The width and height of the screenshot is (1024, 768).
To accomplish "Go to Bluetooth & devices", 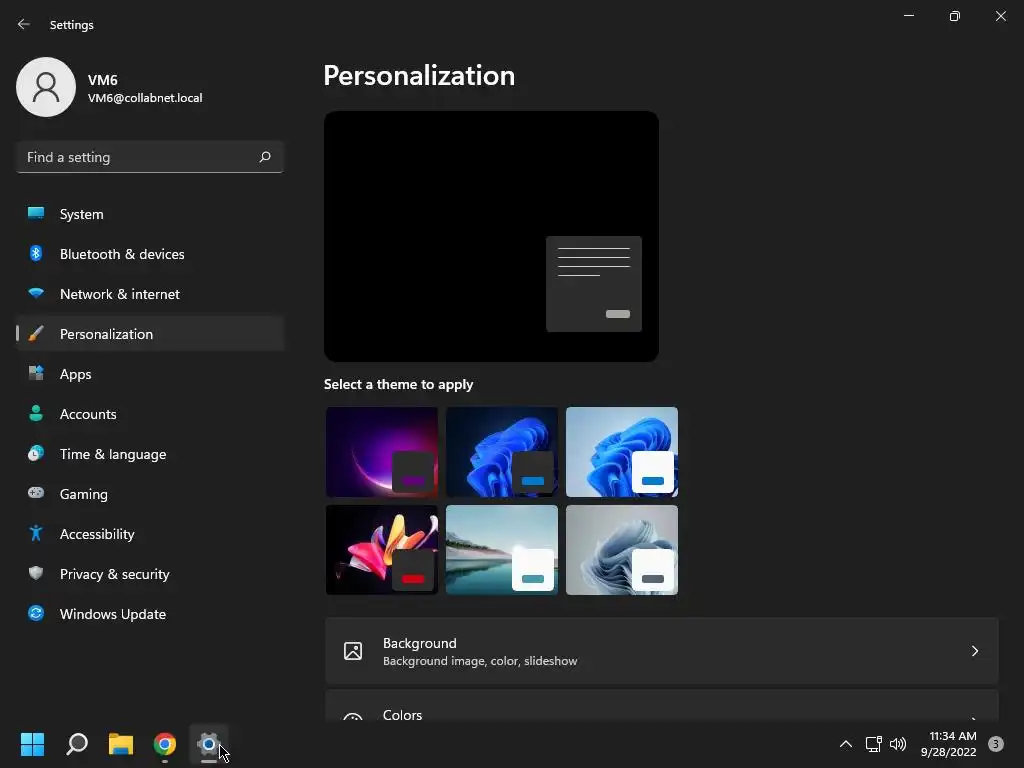I will (x=150, y=253).
